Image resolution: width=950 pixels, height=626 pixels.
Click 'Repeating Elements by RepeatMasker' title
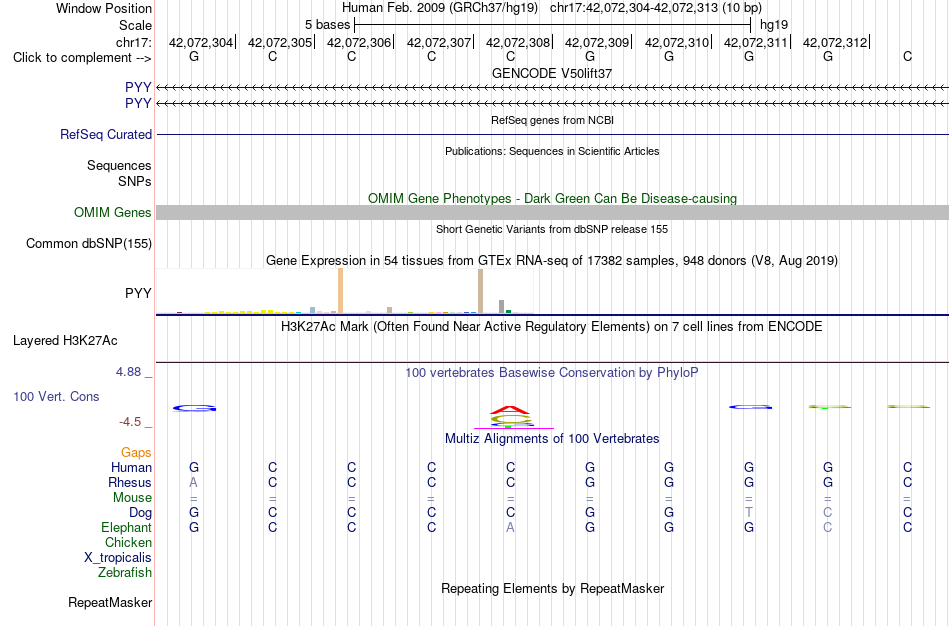pos(553,588)
